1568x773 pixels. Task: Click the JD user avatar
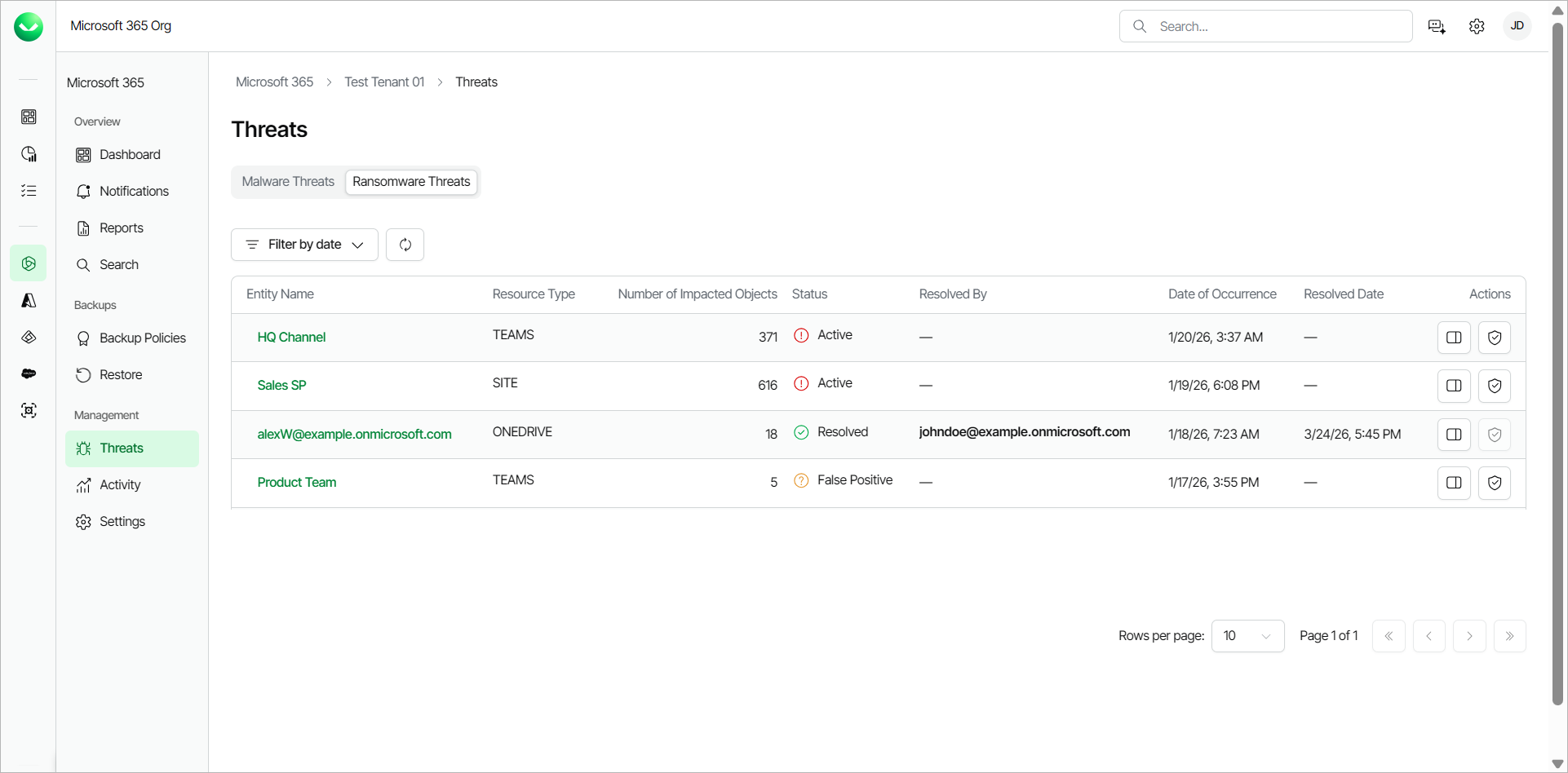pos(1517,26)
